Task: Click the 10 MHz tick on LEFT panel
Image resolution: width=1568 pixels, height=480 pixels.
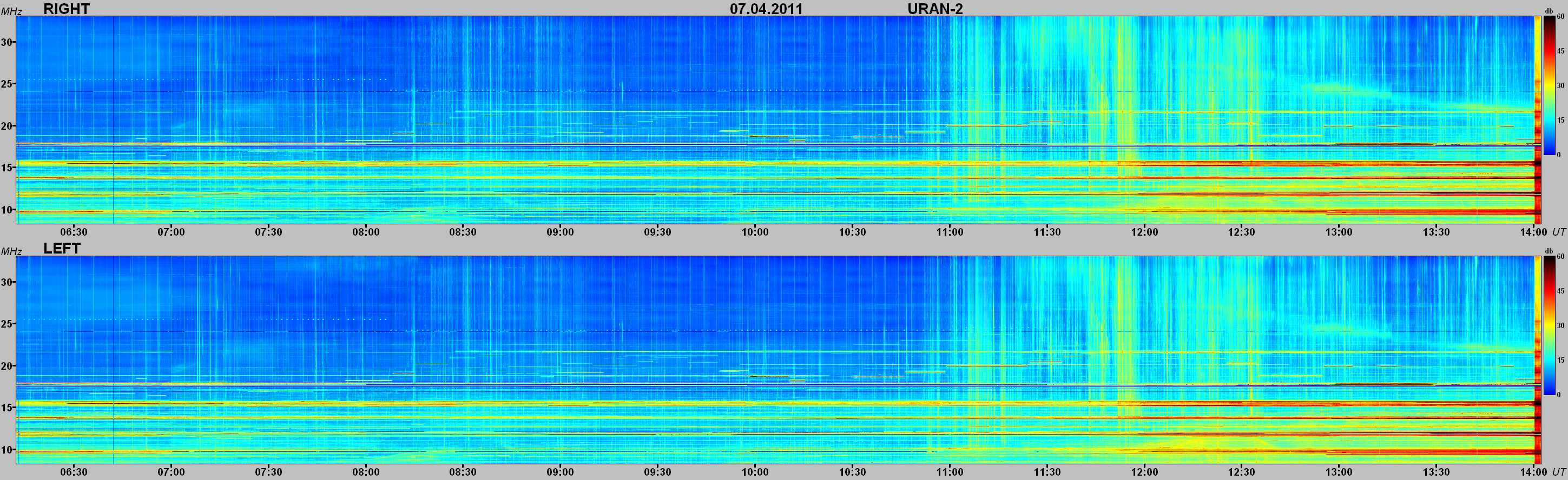Action: tap(8, 450)
